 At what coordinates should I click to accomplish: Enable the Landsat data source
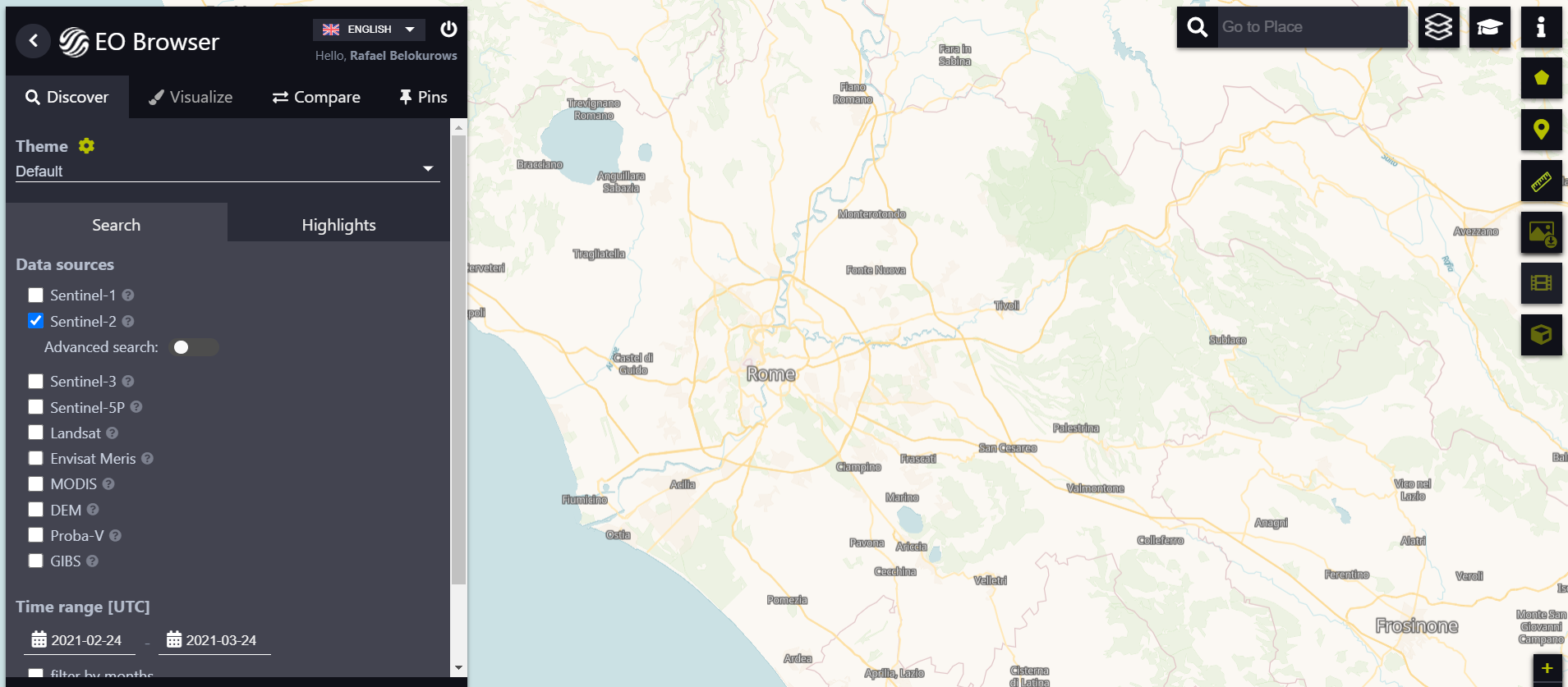pyautogui.click(x=35, y=433)
